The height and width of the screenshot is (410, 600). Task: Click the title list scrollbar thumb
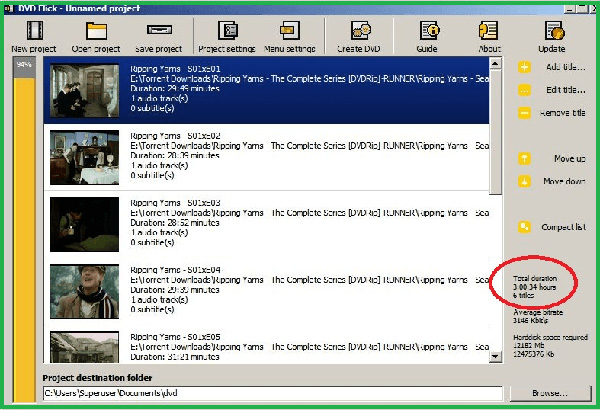496,132
